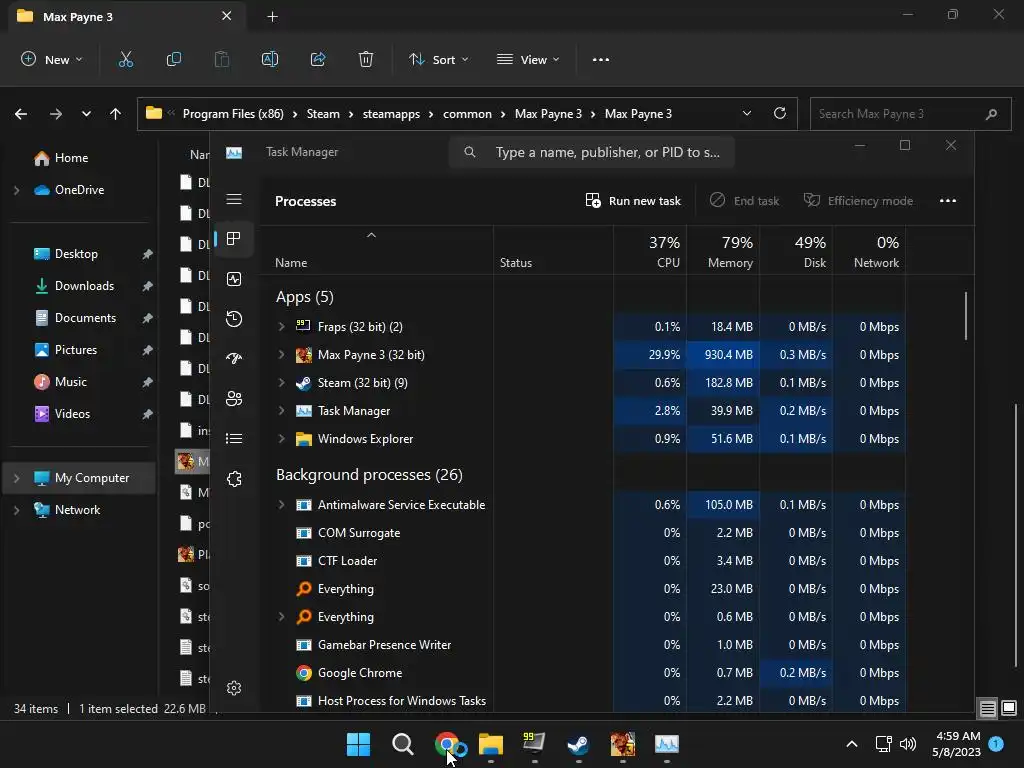Expand Antimalware Service Executable process
The image size is (1024, 768).
coord(281,505)
